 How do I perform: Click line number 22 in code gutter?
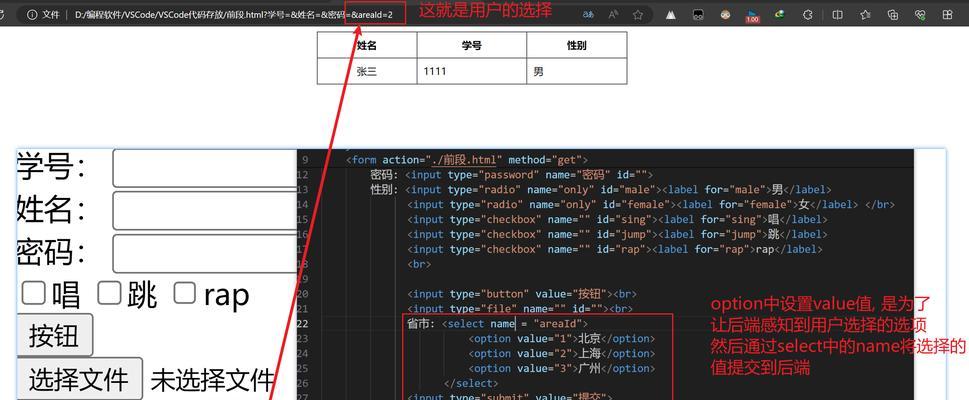(x=302, y=323)
